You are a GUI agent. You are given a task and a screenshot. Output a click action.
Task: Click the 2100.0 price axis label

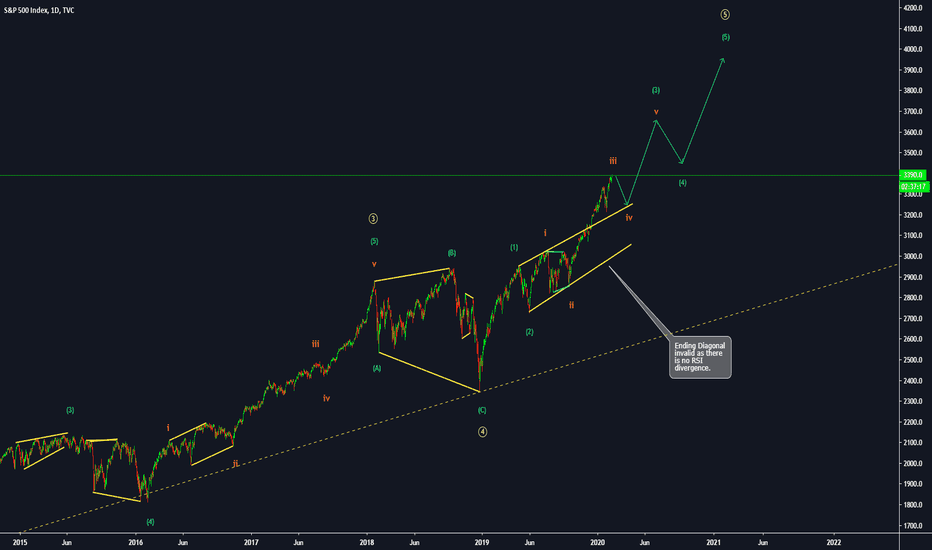pyautogui.click(x=913, y=442)
